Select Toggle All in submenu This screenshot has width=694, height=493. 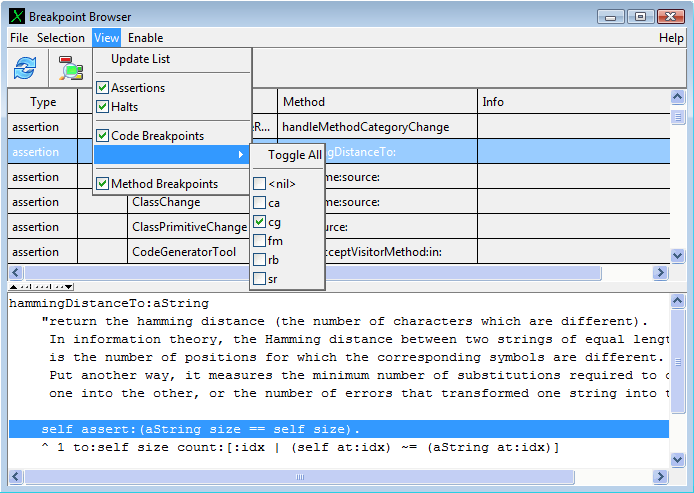(294, 155)
